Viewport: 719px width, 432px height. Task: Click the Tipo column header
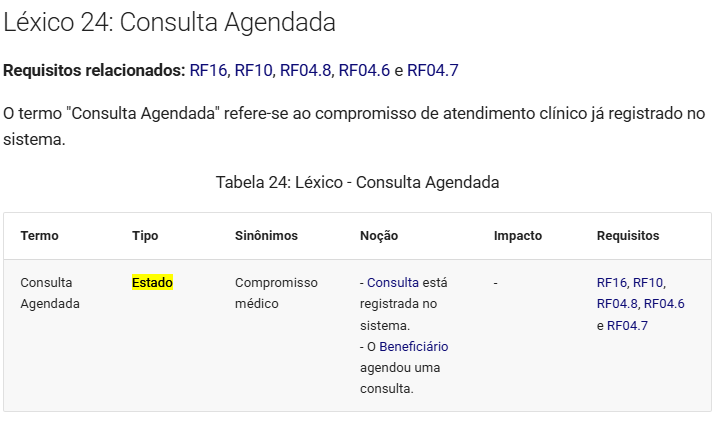coord(145,236)
